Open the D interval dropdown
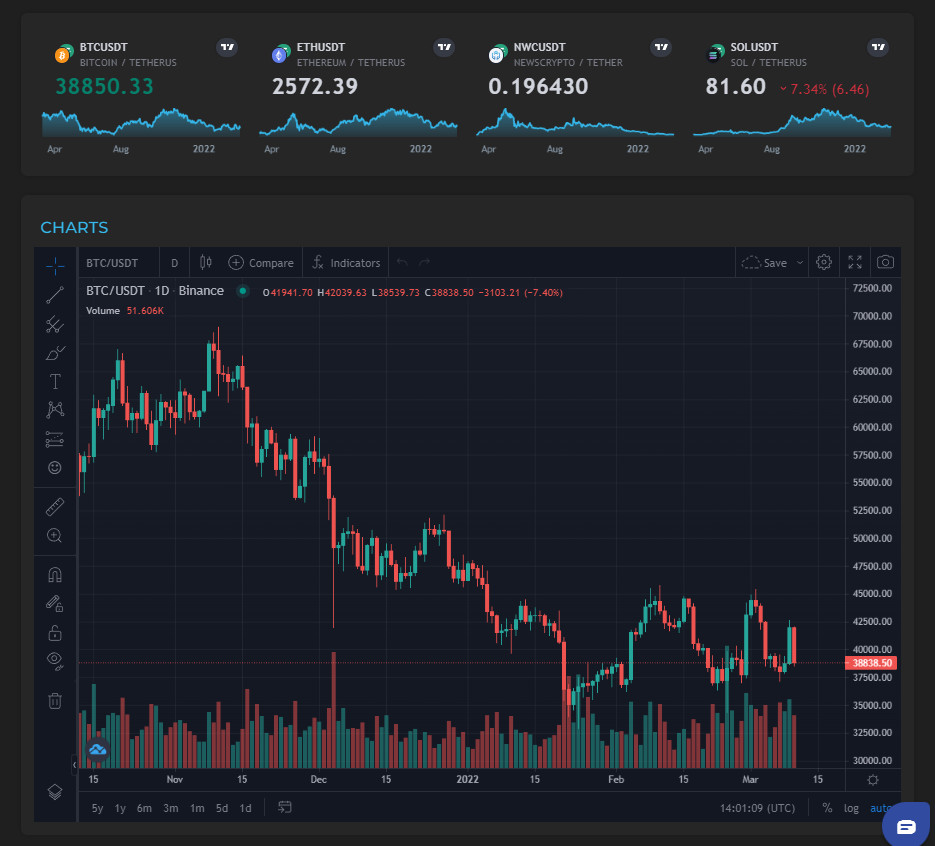The image size is (935, 846). coord(175,263)
